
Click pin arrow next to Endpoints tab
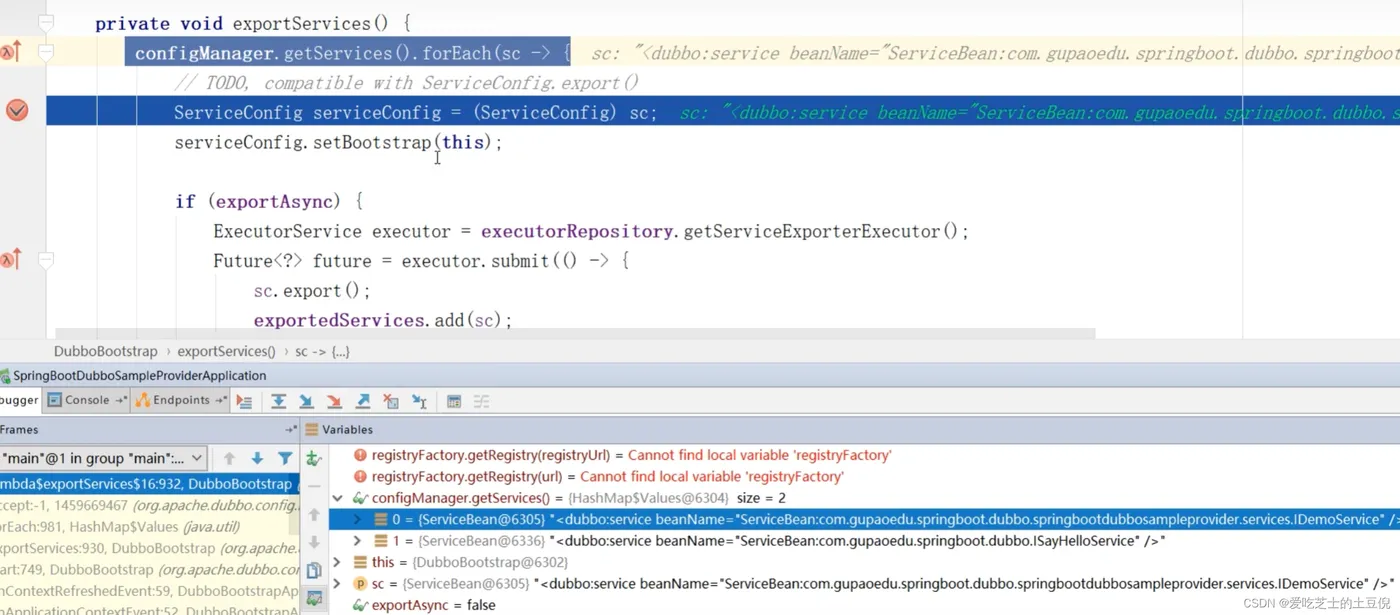220,400
